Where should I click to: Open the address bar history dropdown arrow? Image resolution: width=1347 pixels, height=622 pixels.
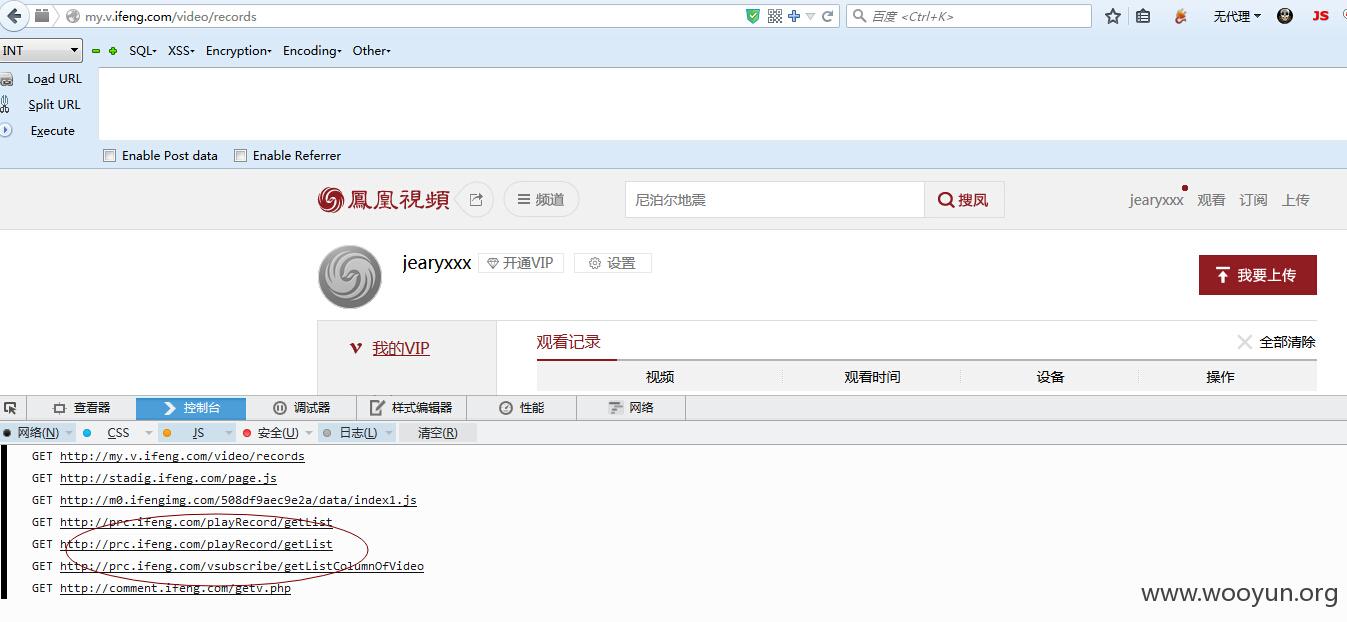(811, 16)
